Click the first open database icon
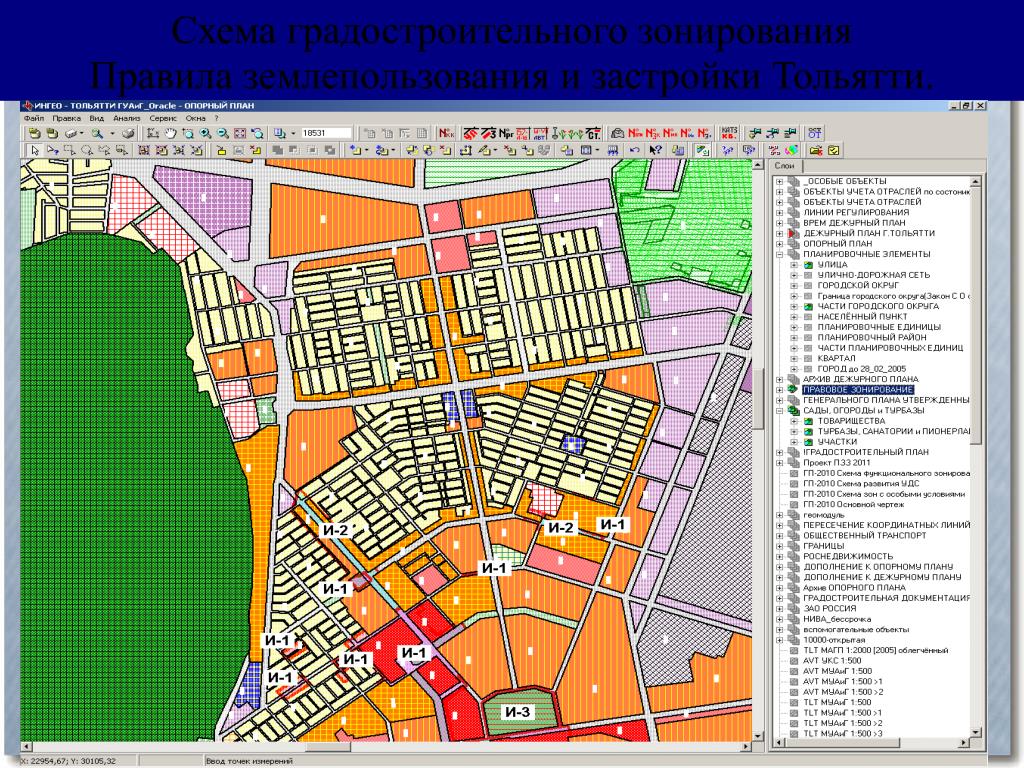Screen dimensions: 1024x768 (35, 133)
